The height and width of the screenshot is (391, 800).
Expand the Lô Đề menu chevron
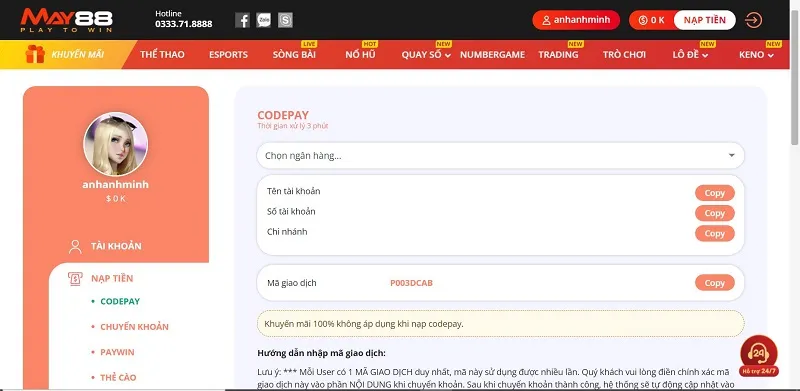705,56
